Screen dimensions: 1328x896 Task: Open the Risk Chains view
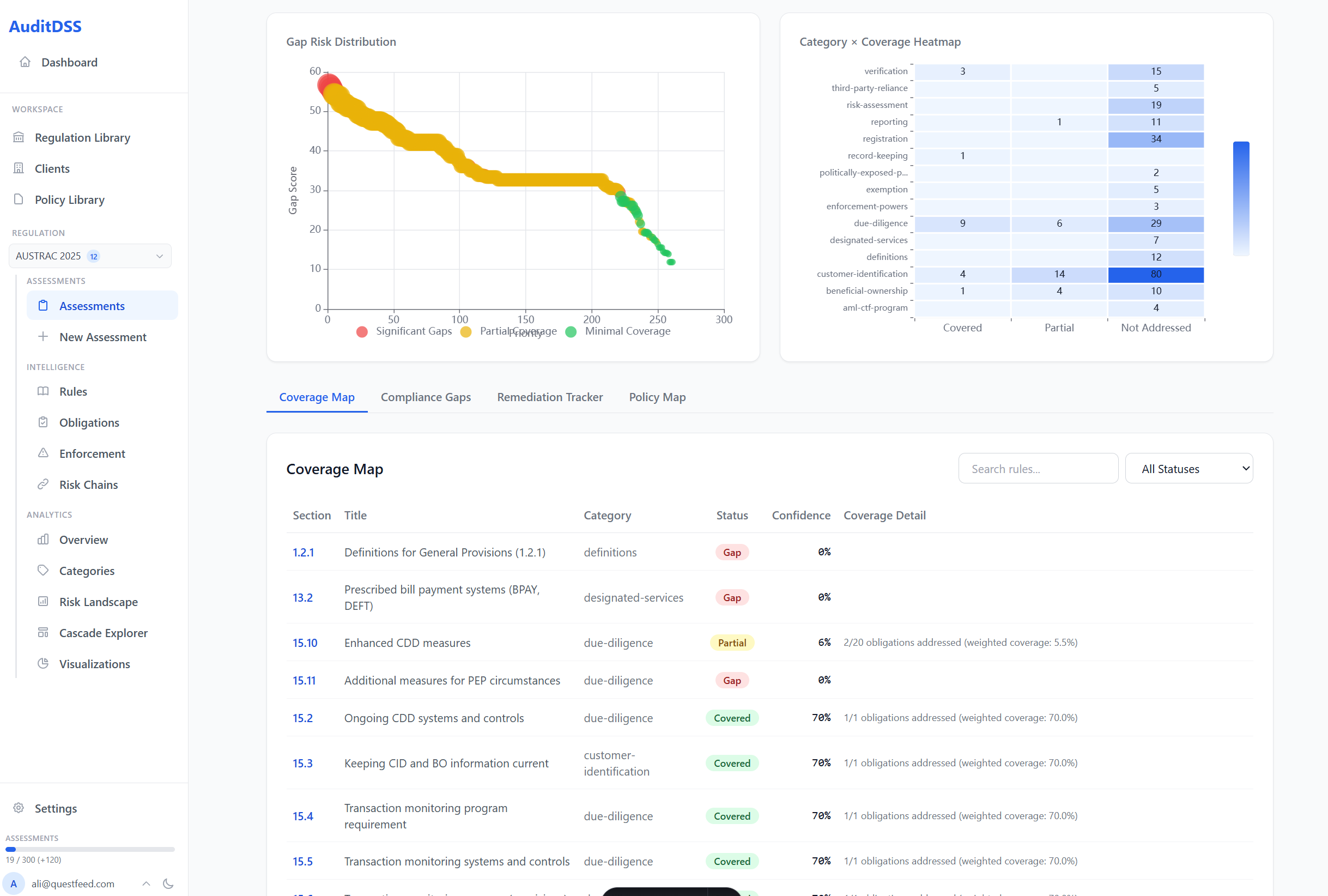(x=88, y=484)
